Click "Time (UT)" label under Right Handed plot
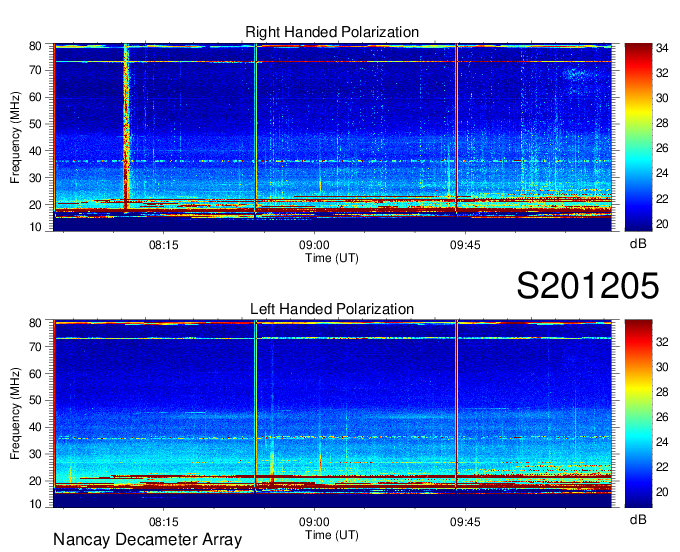The width and height of the screenshot is (680, 552). [x=332, y=258]
